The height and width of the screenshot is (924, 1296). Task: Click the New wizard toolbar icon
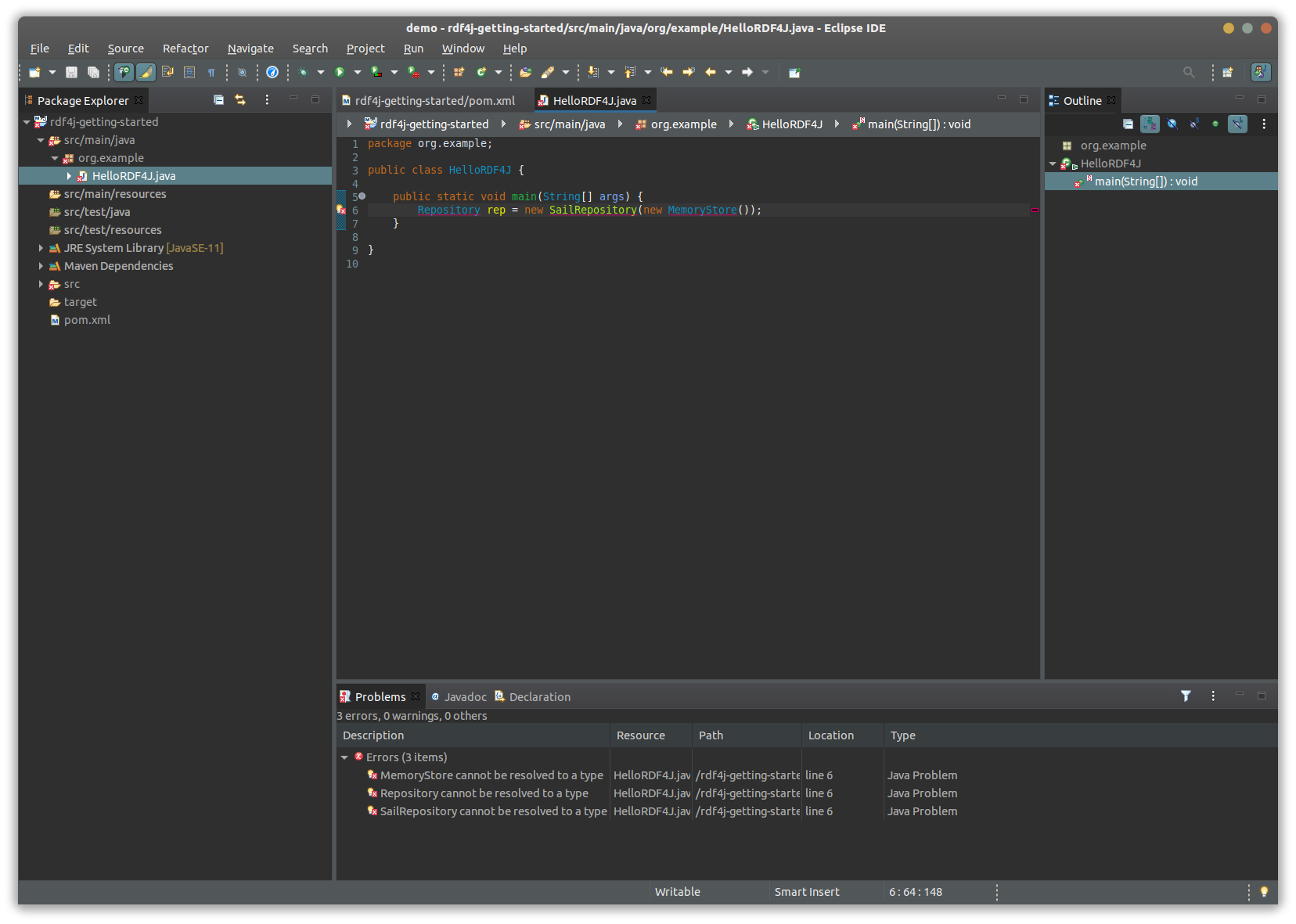[x=34, y=72]
